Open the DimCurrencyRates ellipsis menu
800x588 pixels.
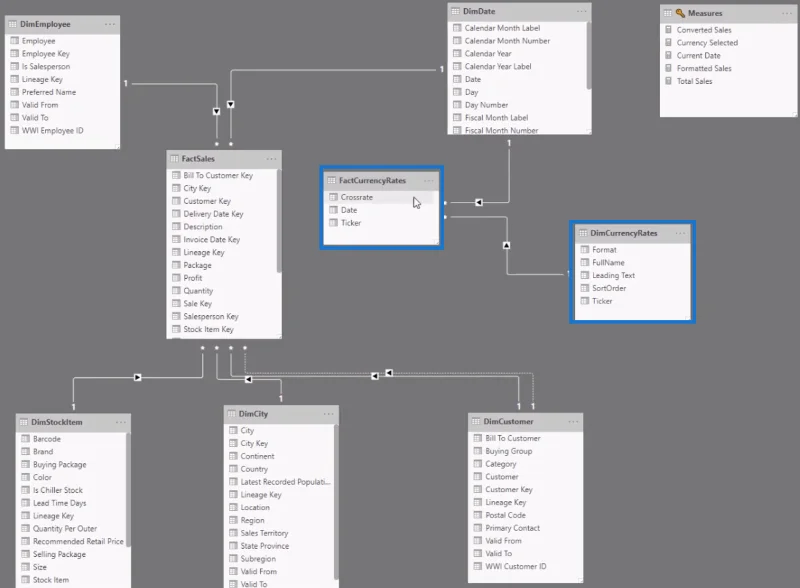click(x=680, y=233)
